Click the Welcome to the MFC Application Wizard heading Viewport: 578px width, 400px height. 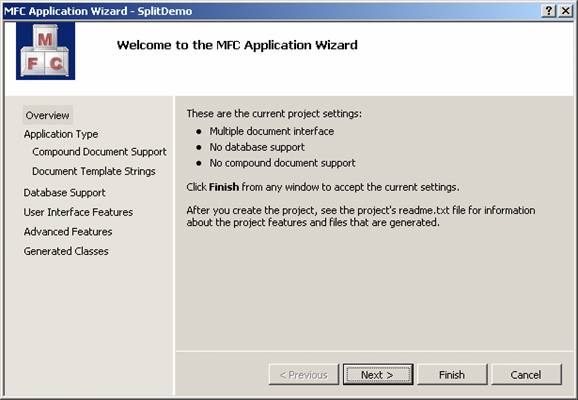(237, 45)
